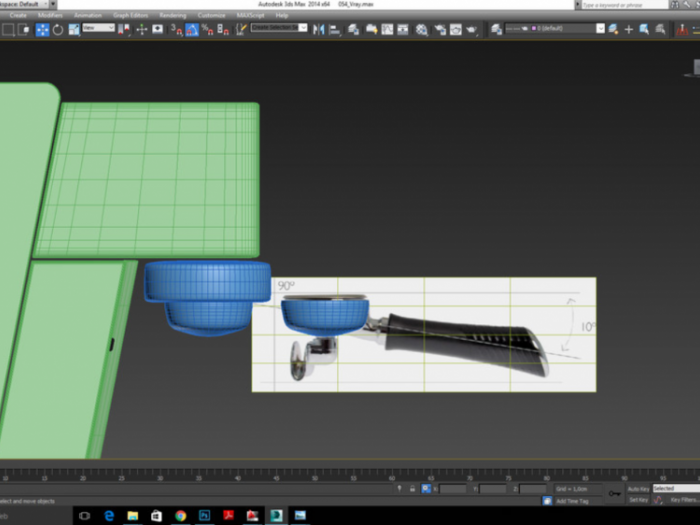The width and height of the screenshot is (700, 525).
Task: Click the red pivot tool icon
Action: 682,29
